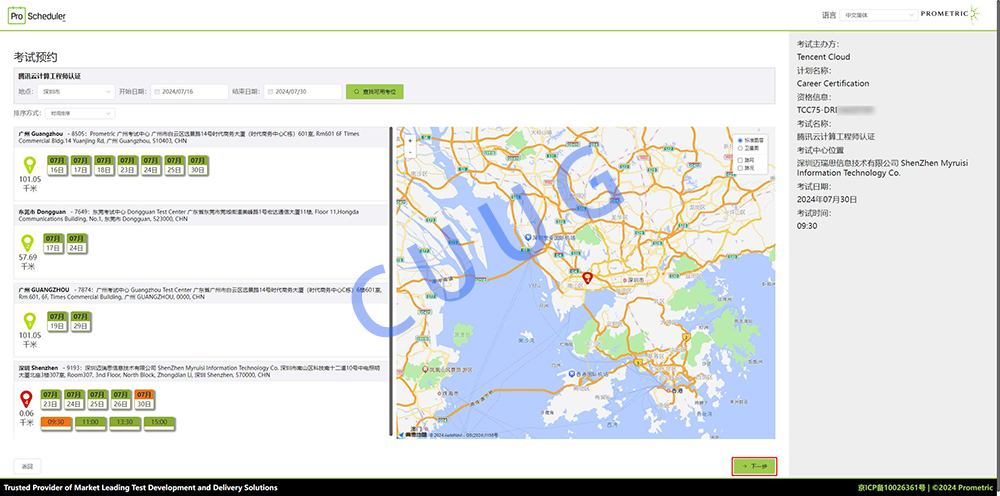Select 07月24日 tile for Dongguan center 7649
Viewport: 1000px width, 496px height.
point(77,243)
